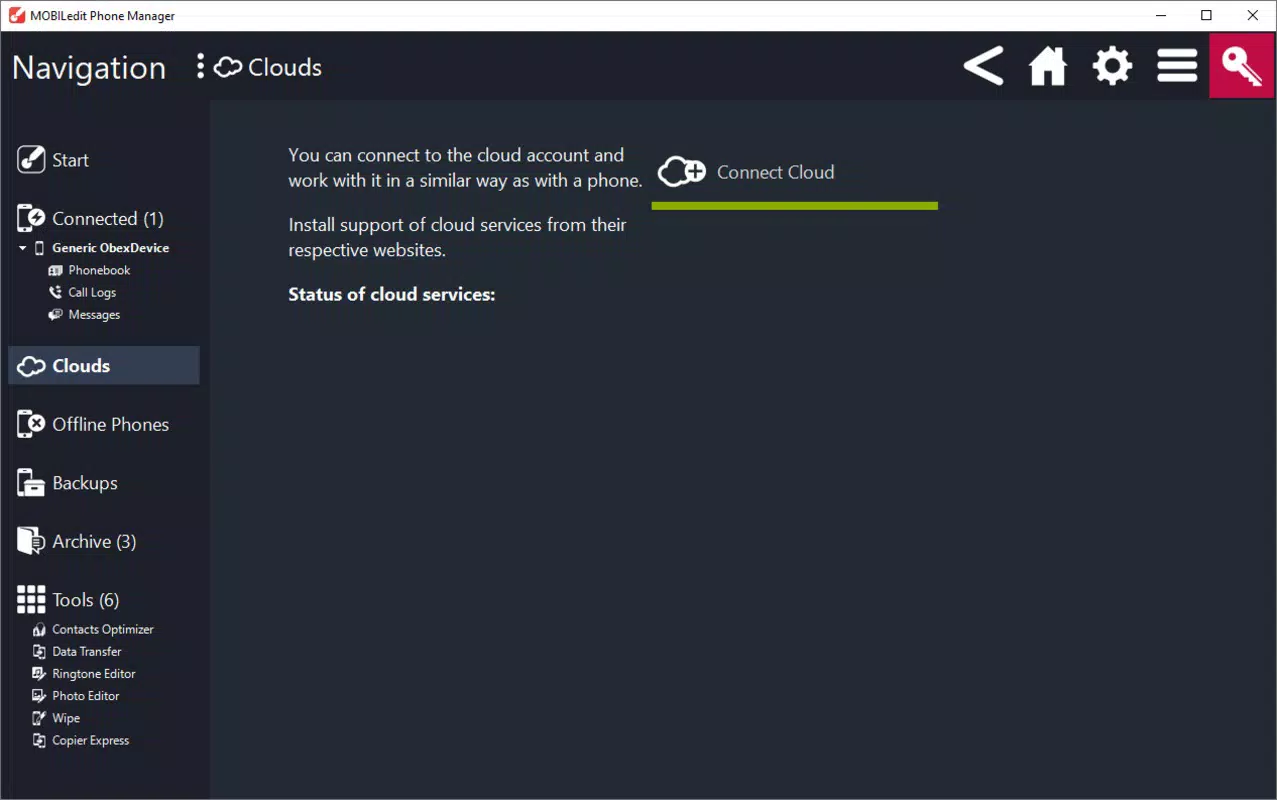Click the red key activation icon
This screenshot has height=800, width=1277.
(1241, 66)
